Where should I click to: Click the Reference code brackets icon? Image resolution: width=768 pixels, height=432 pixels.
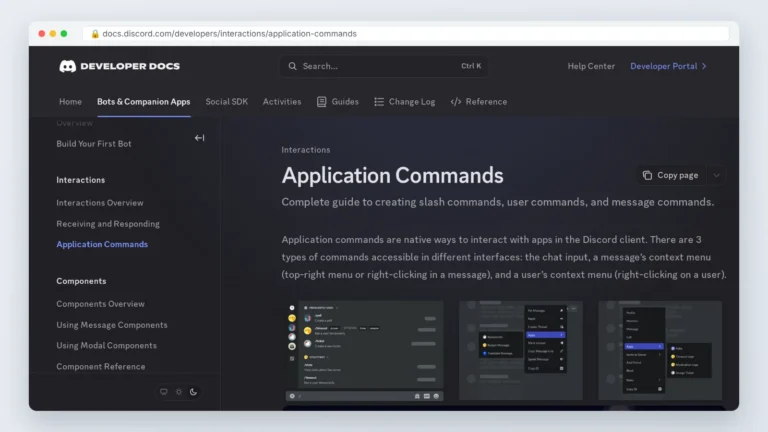point(456,102)
